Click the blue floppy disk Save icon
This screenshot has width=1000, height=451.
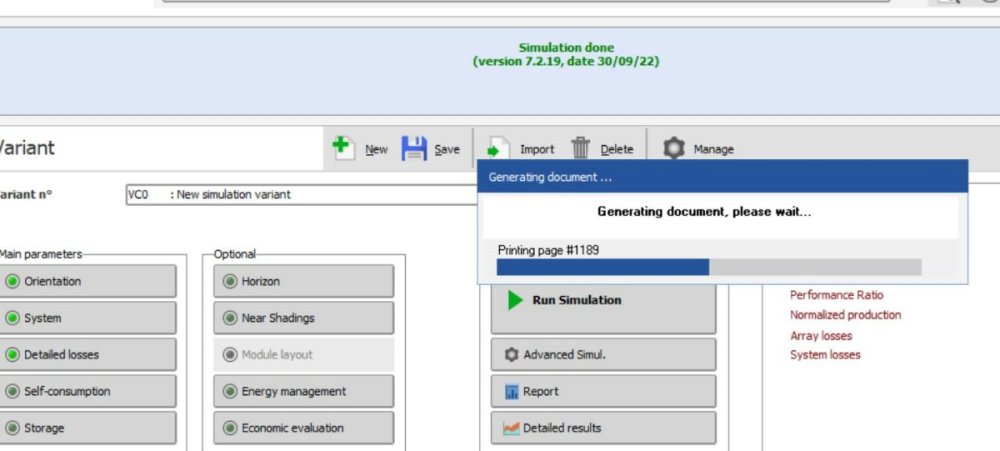(x=414, y=149)
